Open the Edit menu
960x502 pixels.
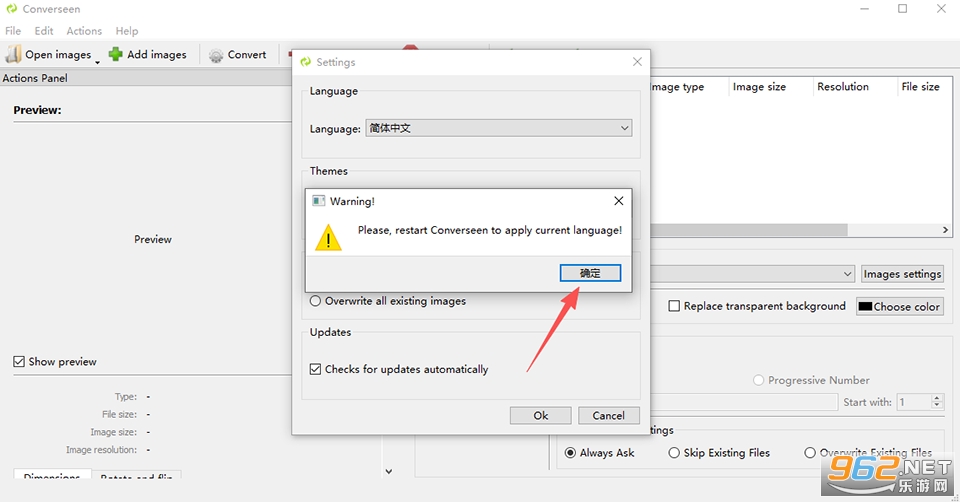tap(43, 31)
